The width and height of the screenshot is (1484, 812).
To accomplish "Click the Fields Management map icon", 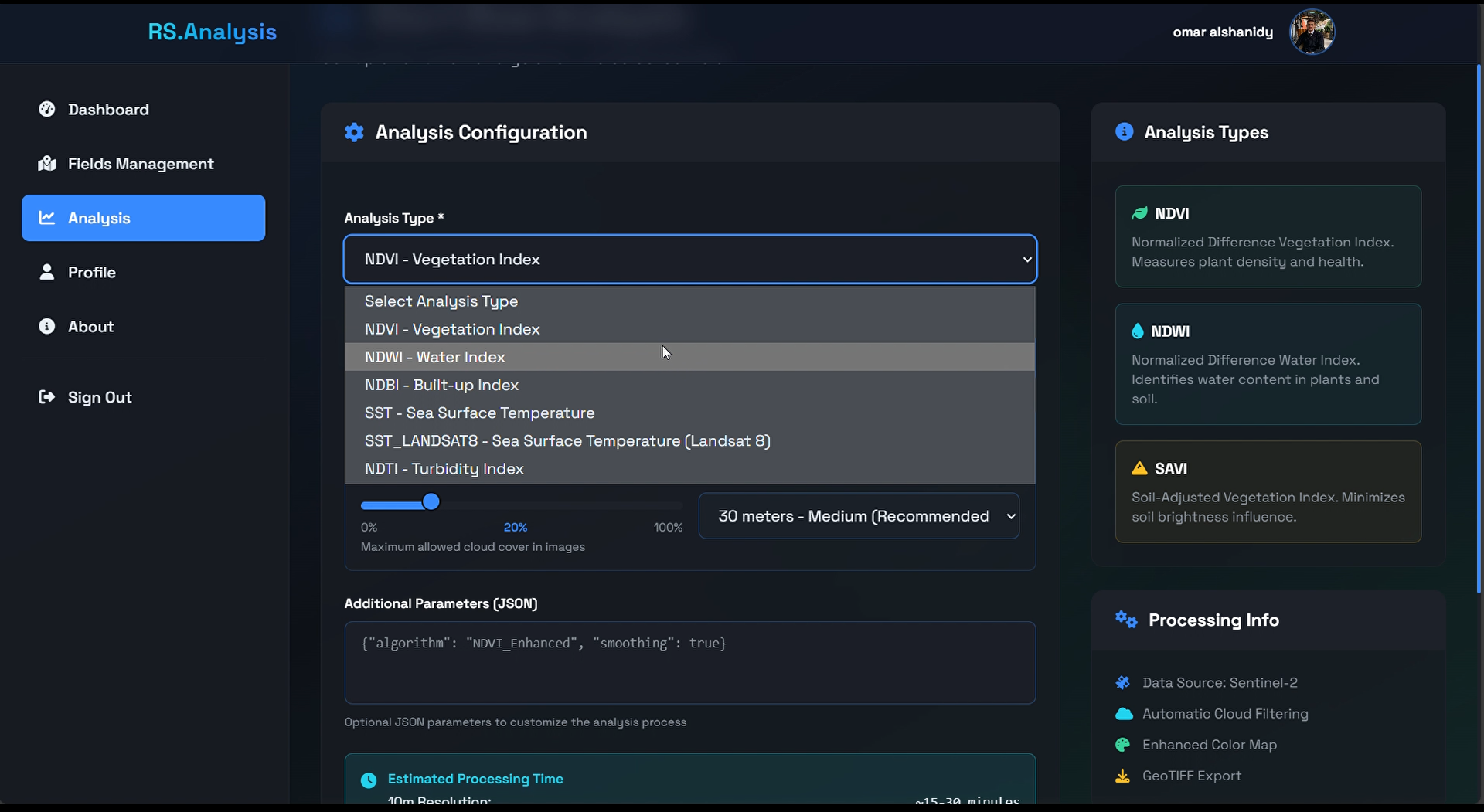I will pyautogui.click(x=47, y=164).
